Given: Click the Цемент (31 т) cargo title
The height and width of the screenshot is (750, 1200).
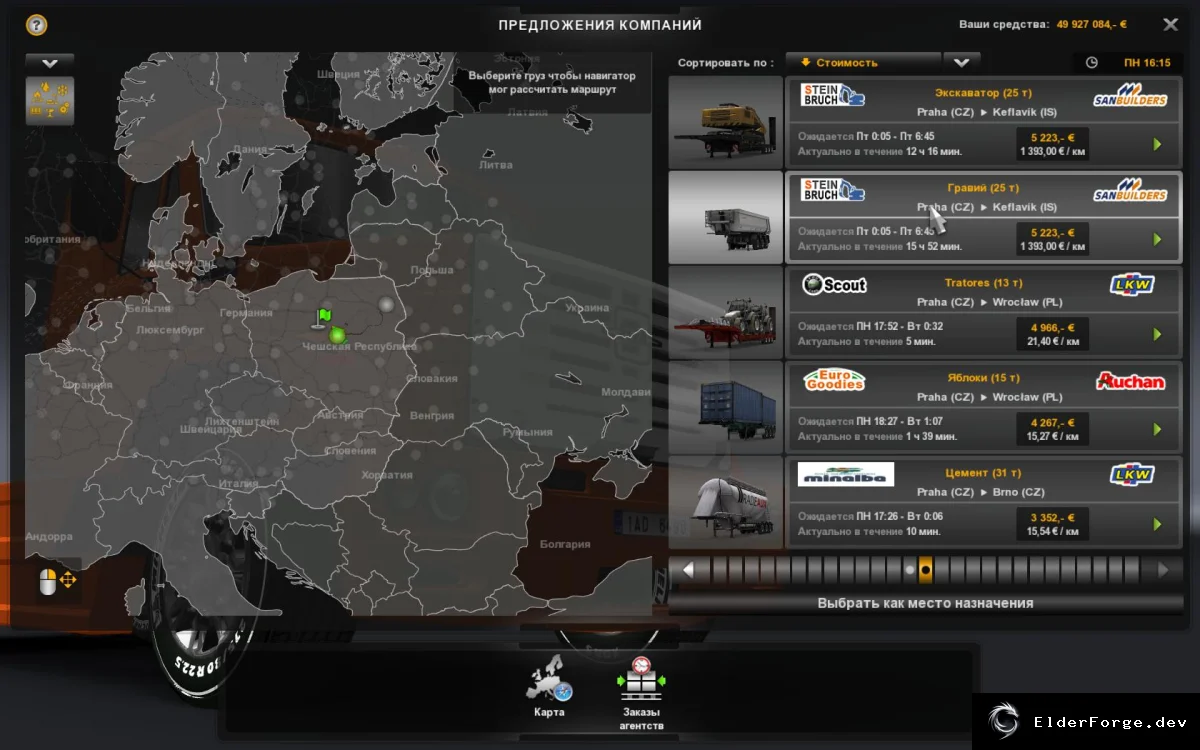Looking at the screenshot, I should point(983,473).
